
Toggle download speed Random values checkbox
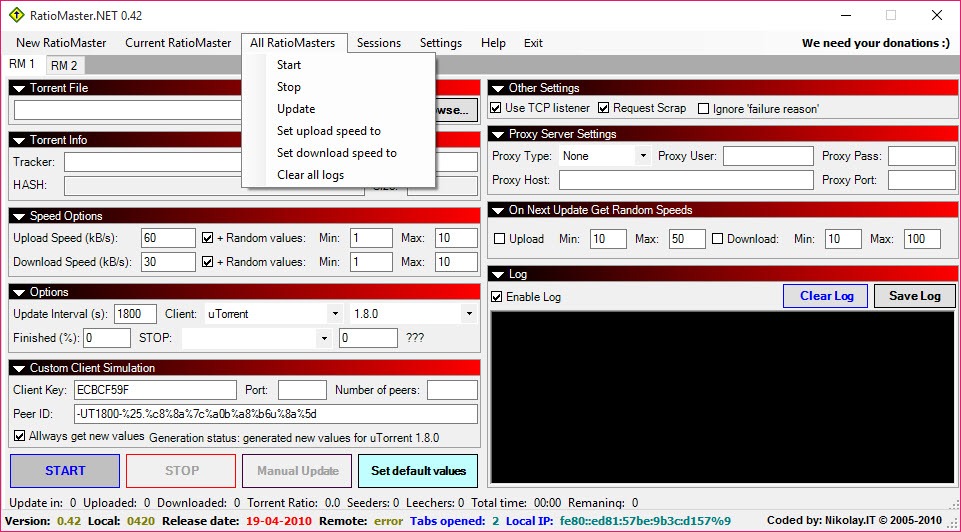(208, 262)
